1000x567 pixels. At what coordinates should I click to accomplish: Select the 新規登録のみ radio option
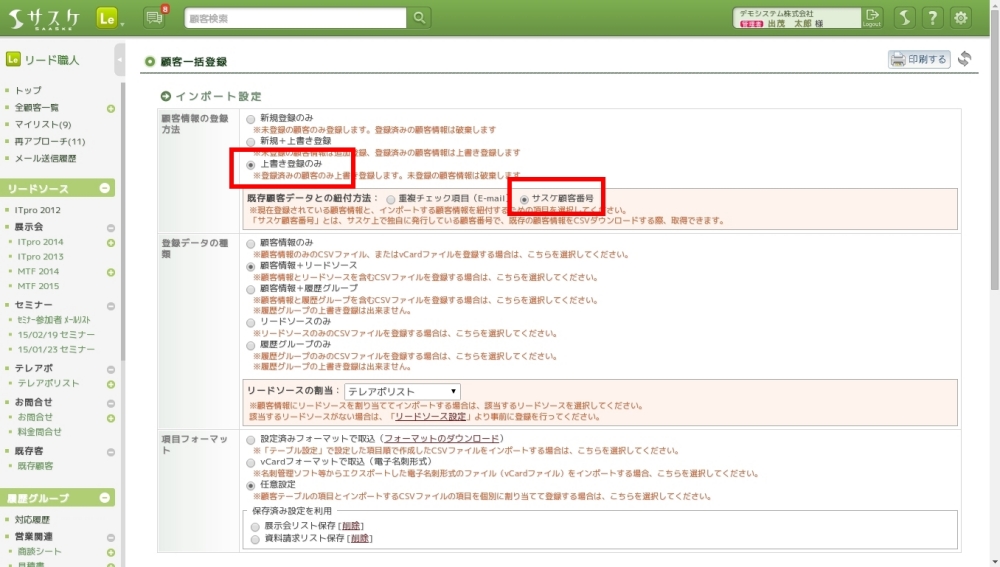coord(251,119)
